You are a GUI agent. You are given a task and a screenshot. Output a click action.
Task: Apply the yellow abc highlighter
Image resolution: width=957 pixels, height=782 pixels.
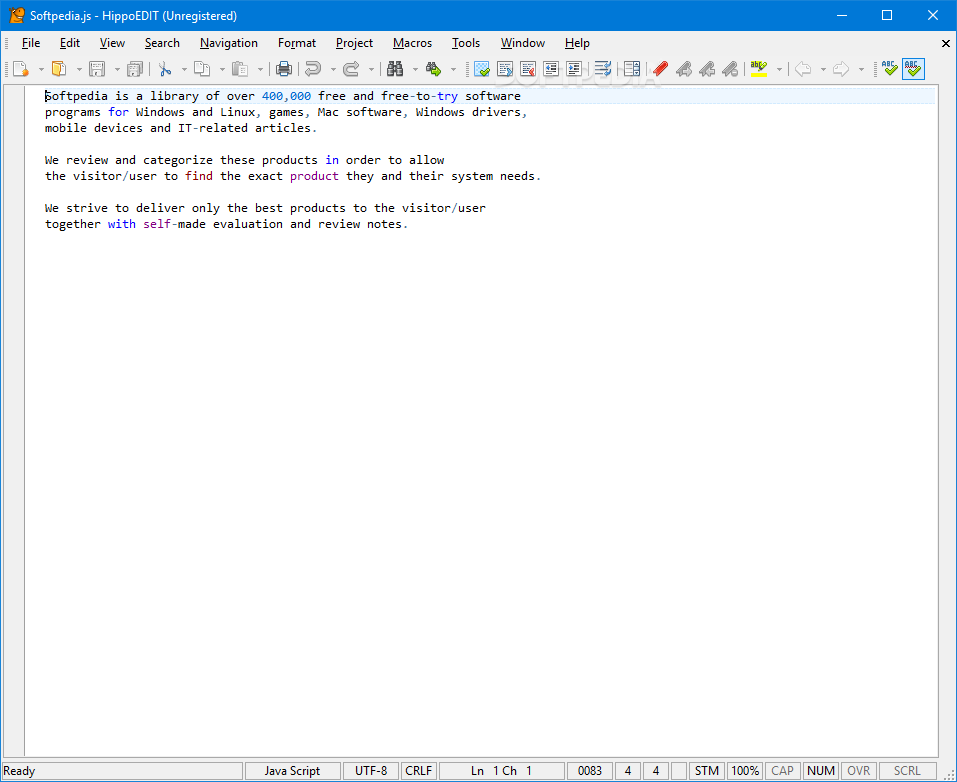759,69
